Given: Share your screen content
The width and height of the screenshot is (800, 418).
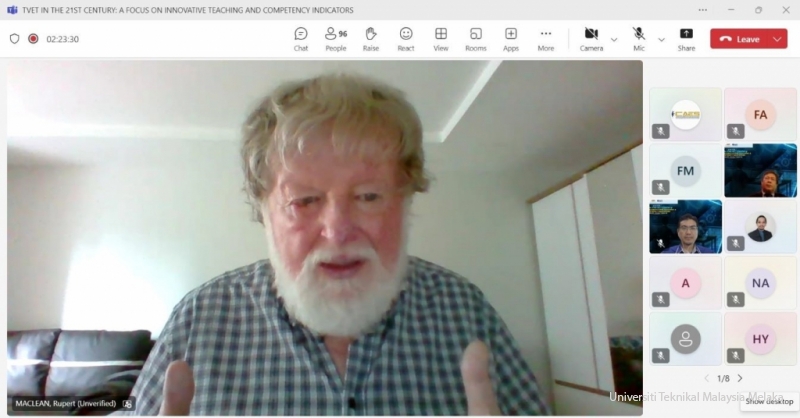Looking at the screenshot, I should coord(686,38).
